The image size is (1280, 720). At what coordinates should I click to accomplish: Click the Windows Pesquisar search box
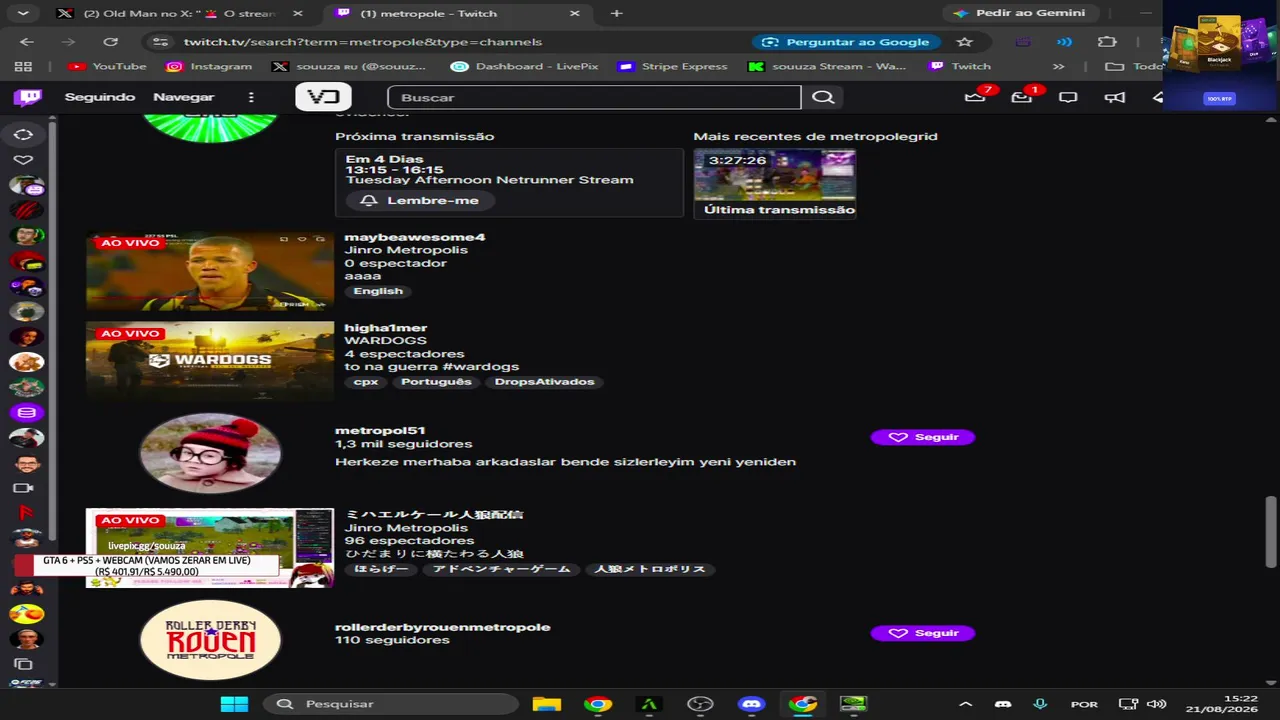coord(389,704)
